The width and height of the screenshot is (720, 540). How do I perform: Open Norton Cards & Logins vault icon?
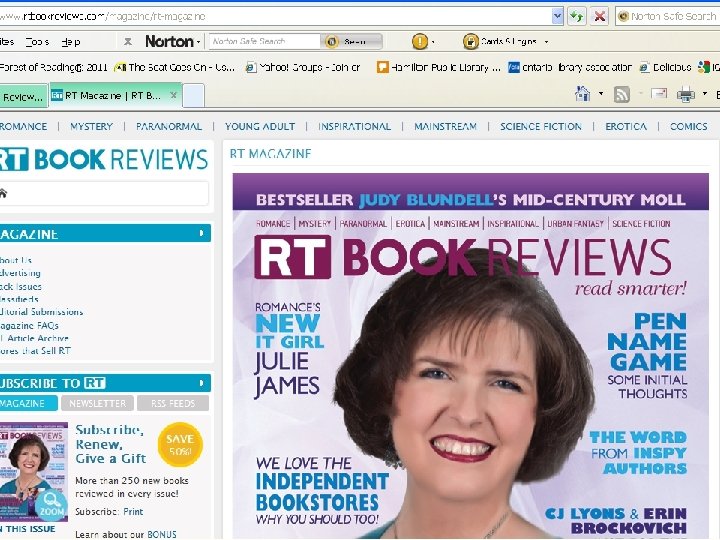click(x=471, y=41)
